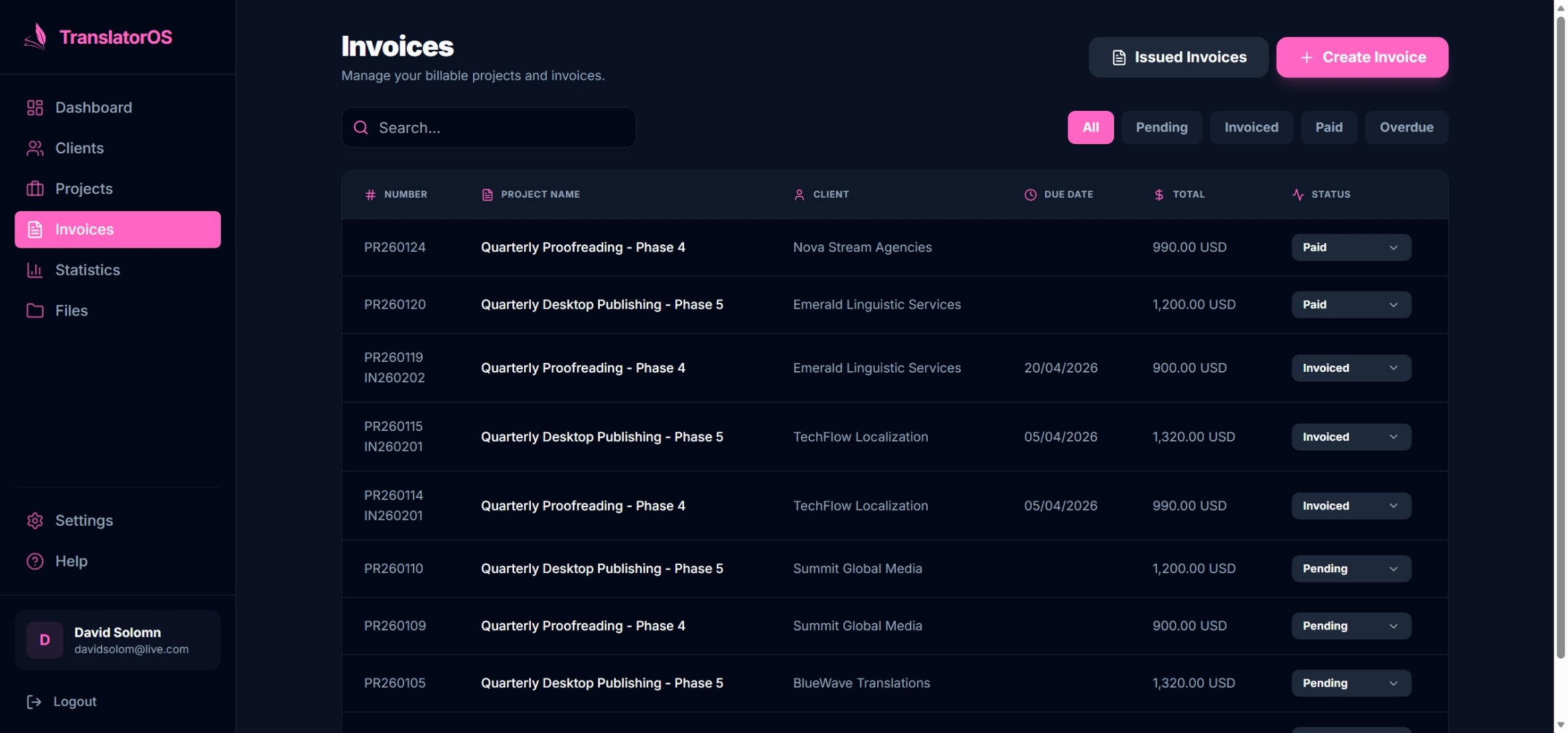The image size is (1568, 733).
Task: Switch filter to Pending
Action: 1162,127
